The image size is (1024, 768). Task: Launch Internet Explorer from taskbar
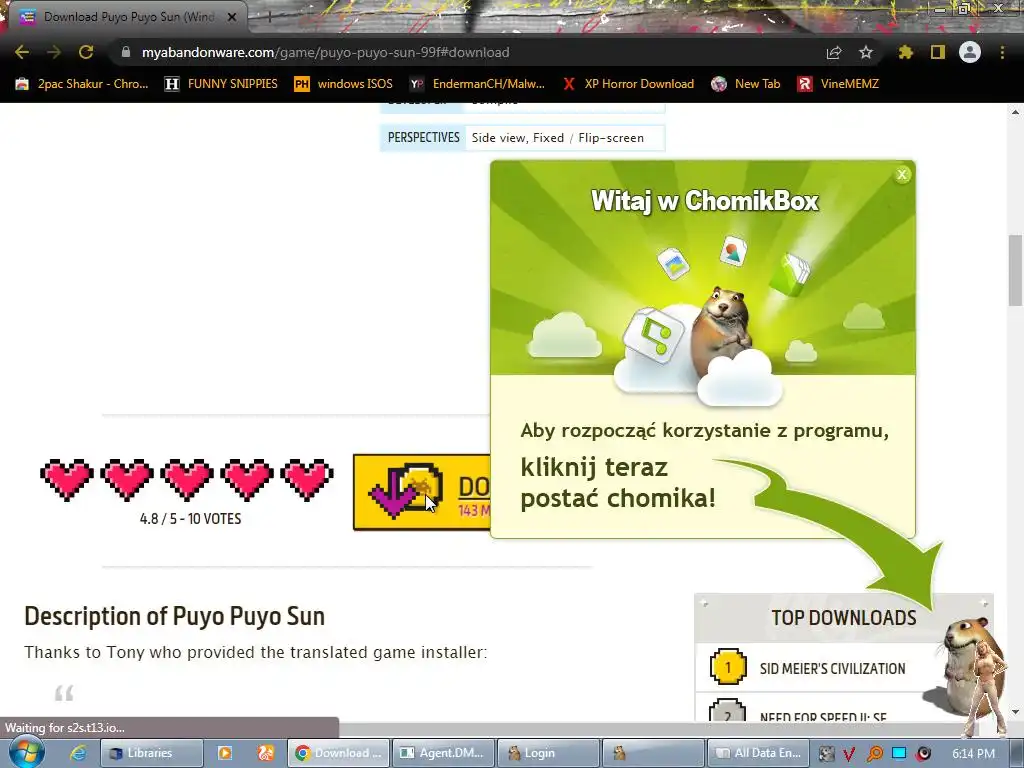pyautogui.click(x=78, y=753)
